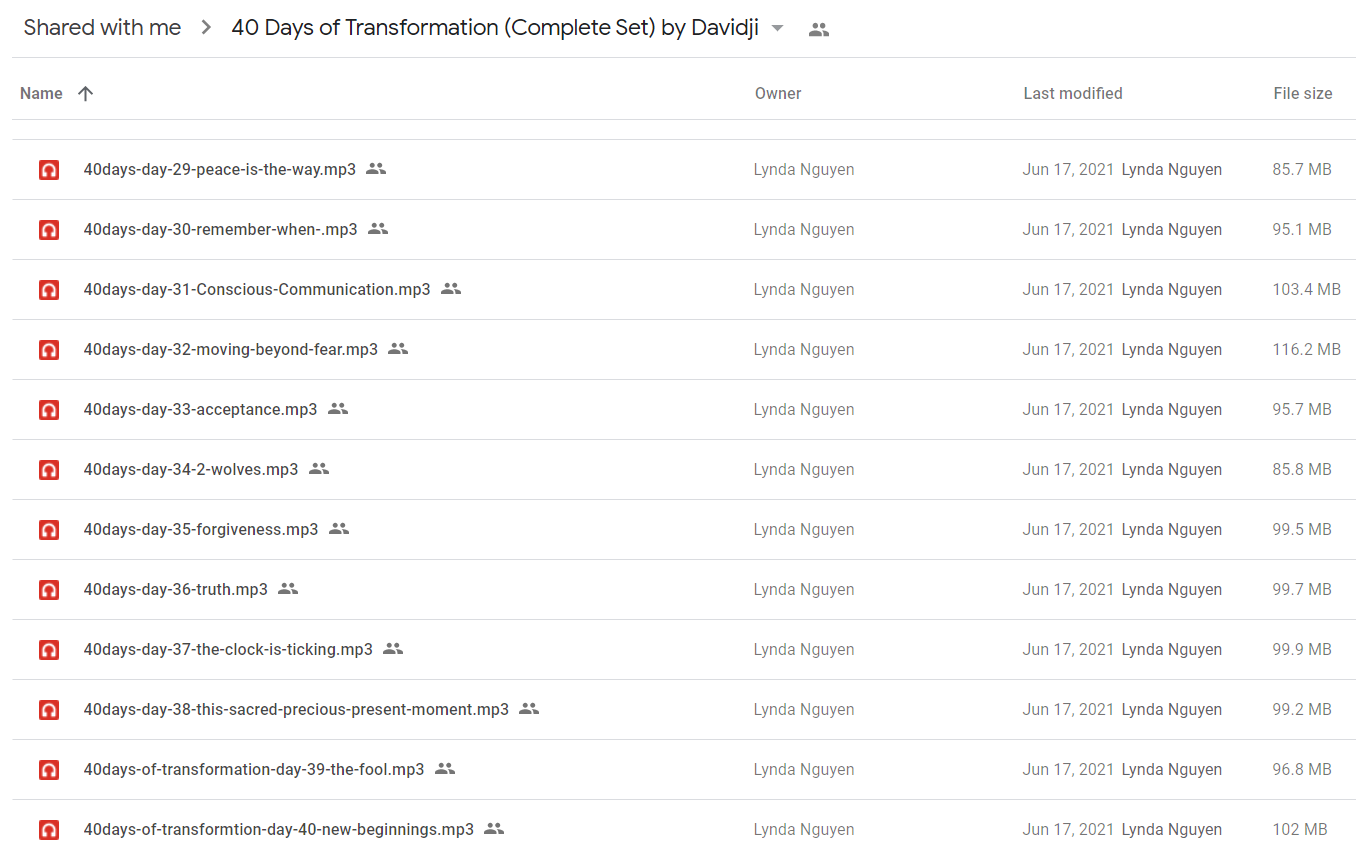Viewport: 1356px width, 851px height.
Task: Click the 85.8 MB file size value
Action: 1302,470
